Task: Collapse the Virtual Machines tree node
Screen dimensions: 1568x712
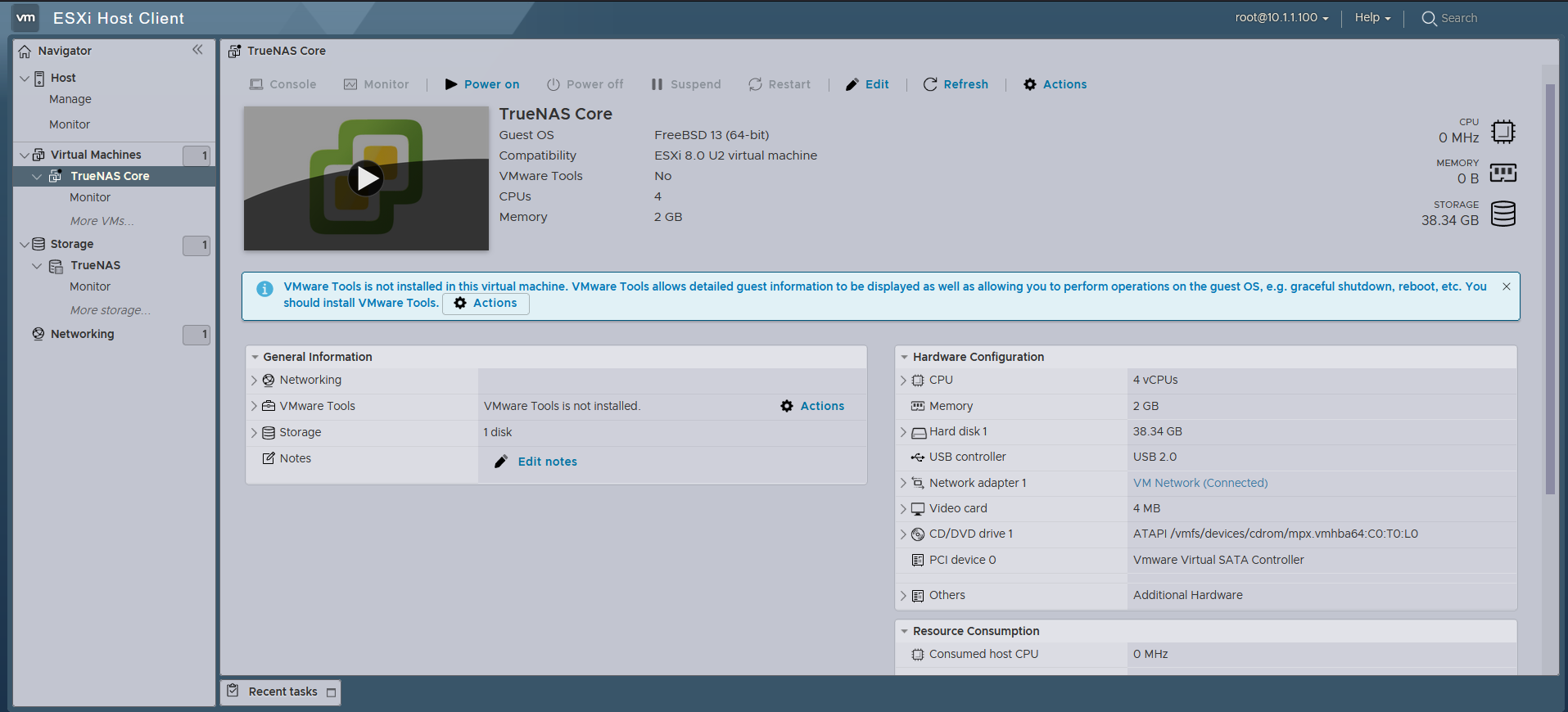Action: pos(25,155)
